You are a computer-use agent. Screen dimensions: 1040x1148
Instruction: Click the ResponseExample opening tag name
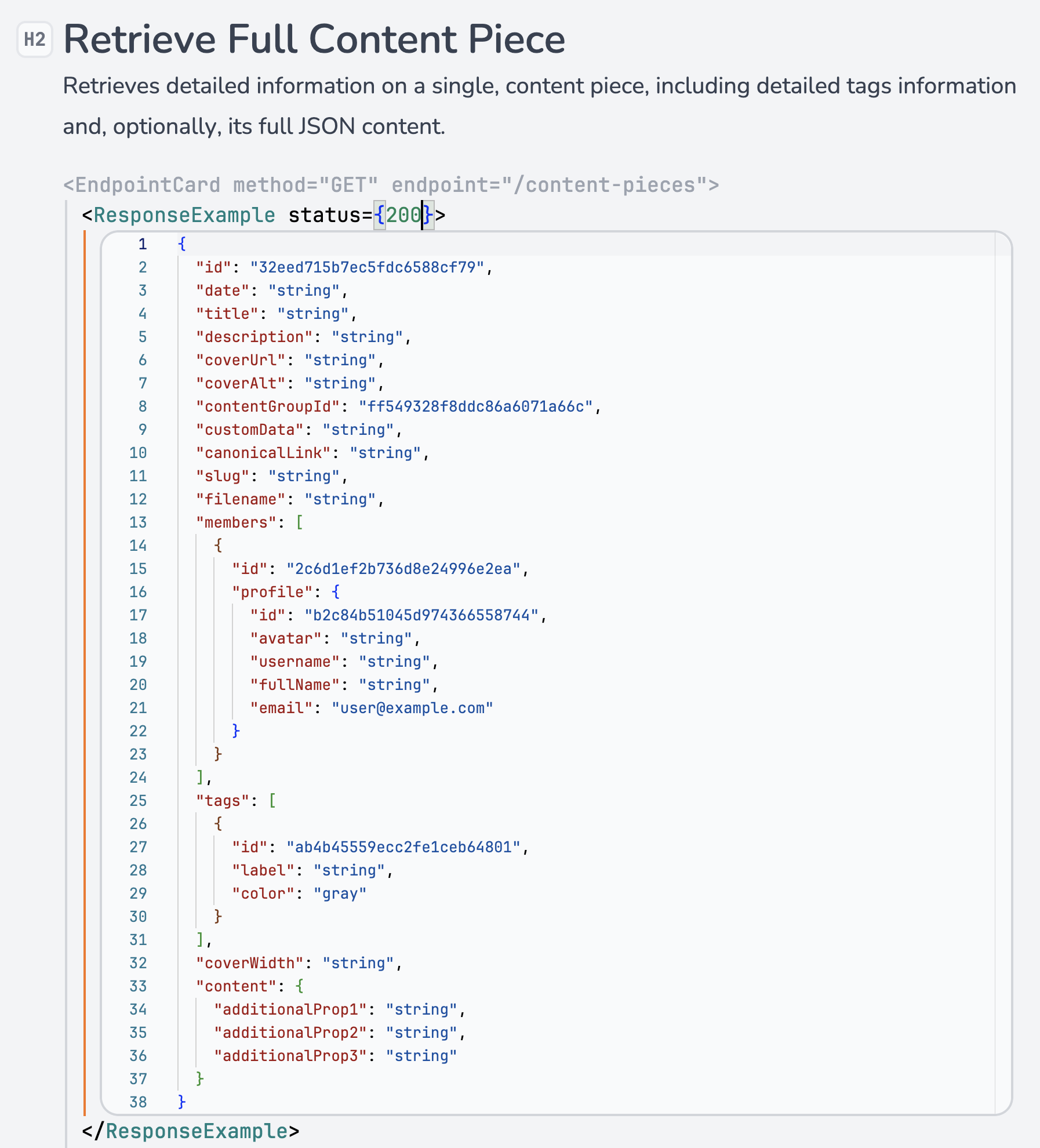[184, 215]
